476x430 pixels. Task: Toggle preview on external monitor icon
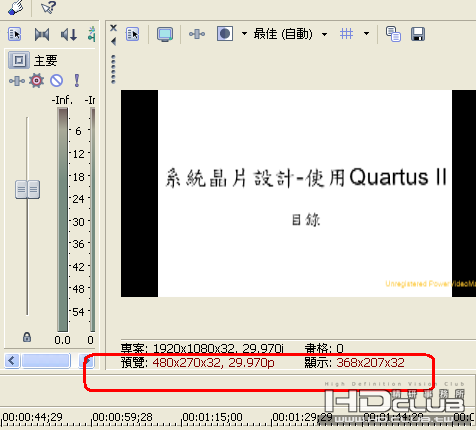pos(165,34)
